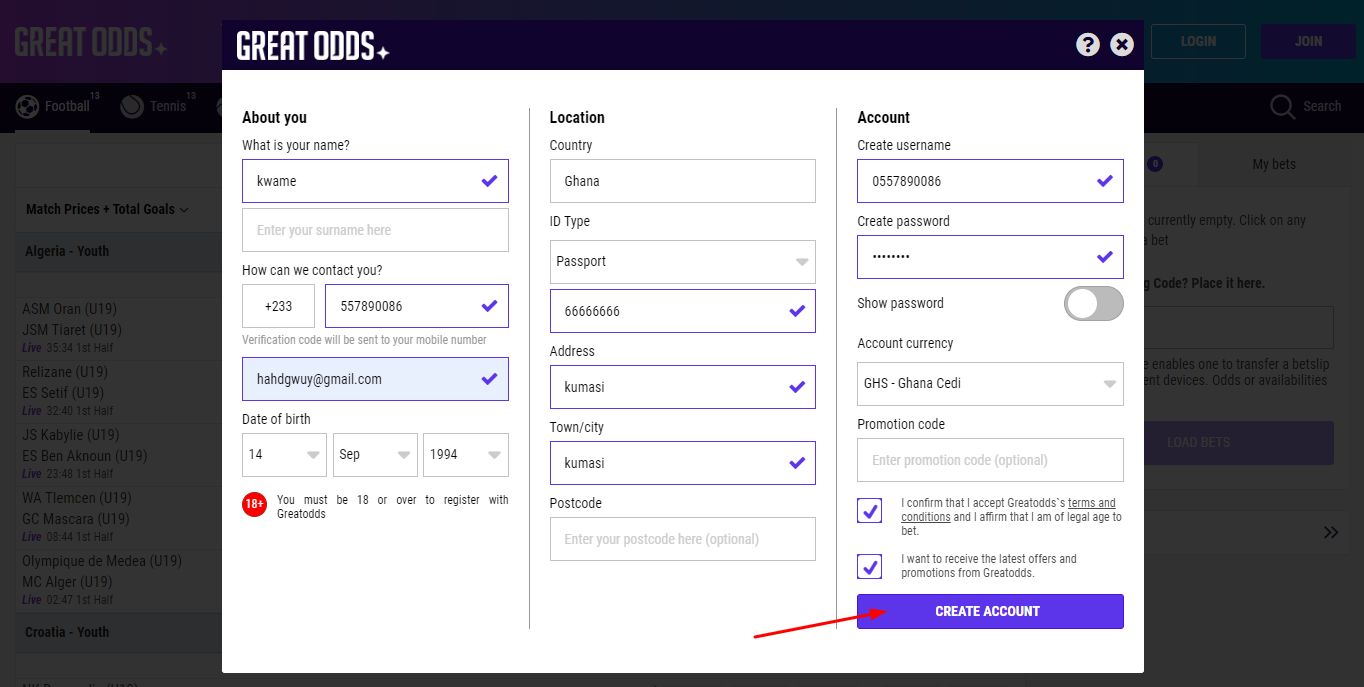Close the registration dialog with X icon

(1122, 44)
